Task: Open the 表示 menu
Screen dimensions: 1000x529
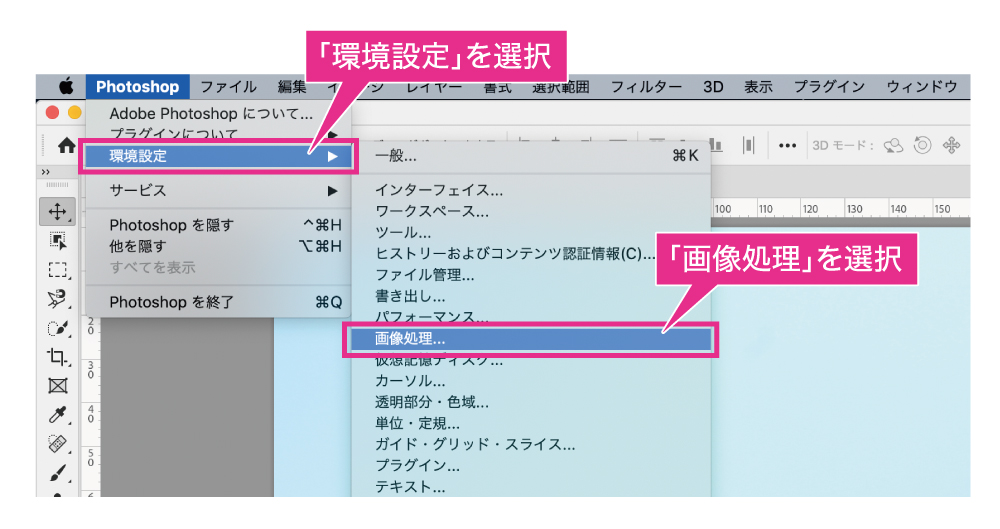Action: pyautogui.click(x=758, y=87)
